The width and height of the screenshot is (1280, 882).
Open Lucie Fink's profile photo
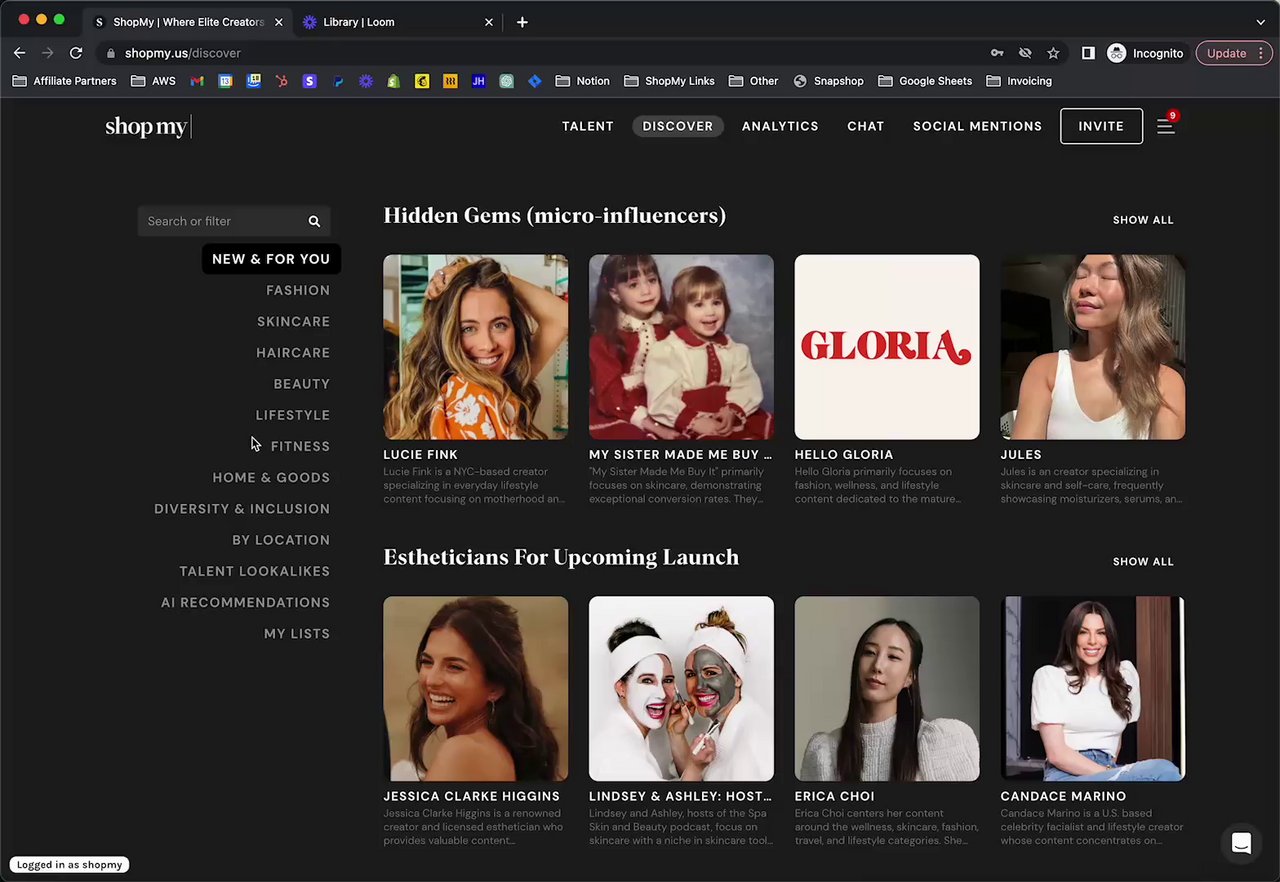click(476, 347)
